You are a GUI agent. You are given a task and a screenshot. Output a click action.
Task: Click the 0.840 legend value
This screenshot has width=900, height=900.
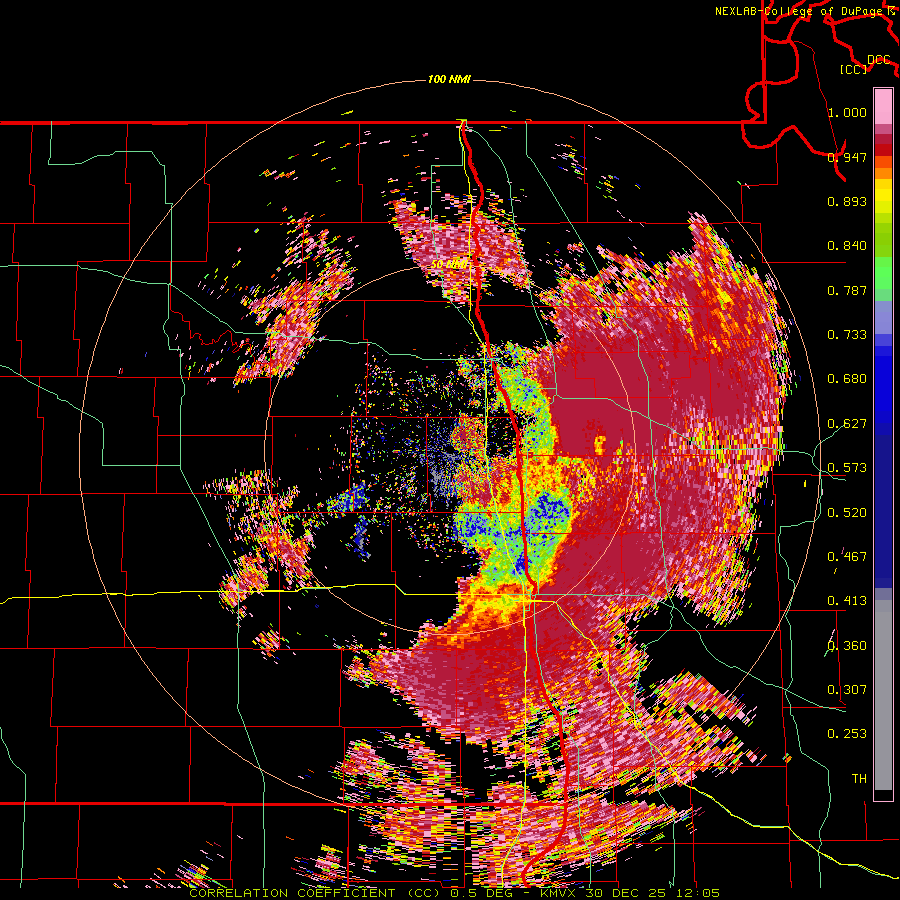pos(847,246)
